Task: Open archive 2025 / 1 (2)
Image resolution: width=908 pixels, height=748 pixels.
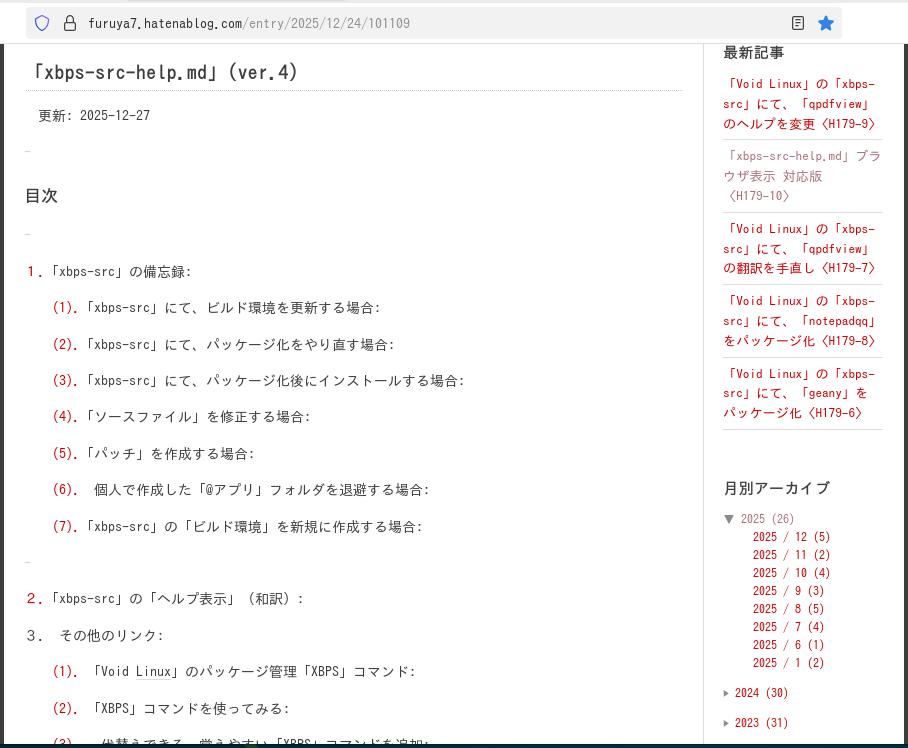Action: [x=788, y=662]
